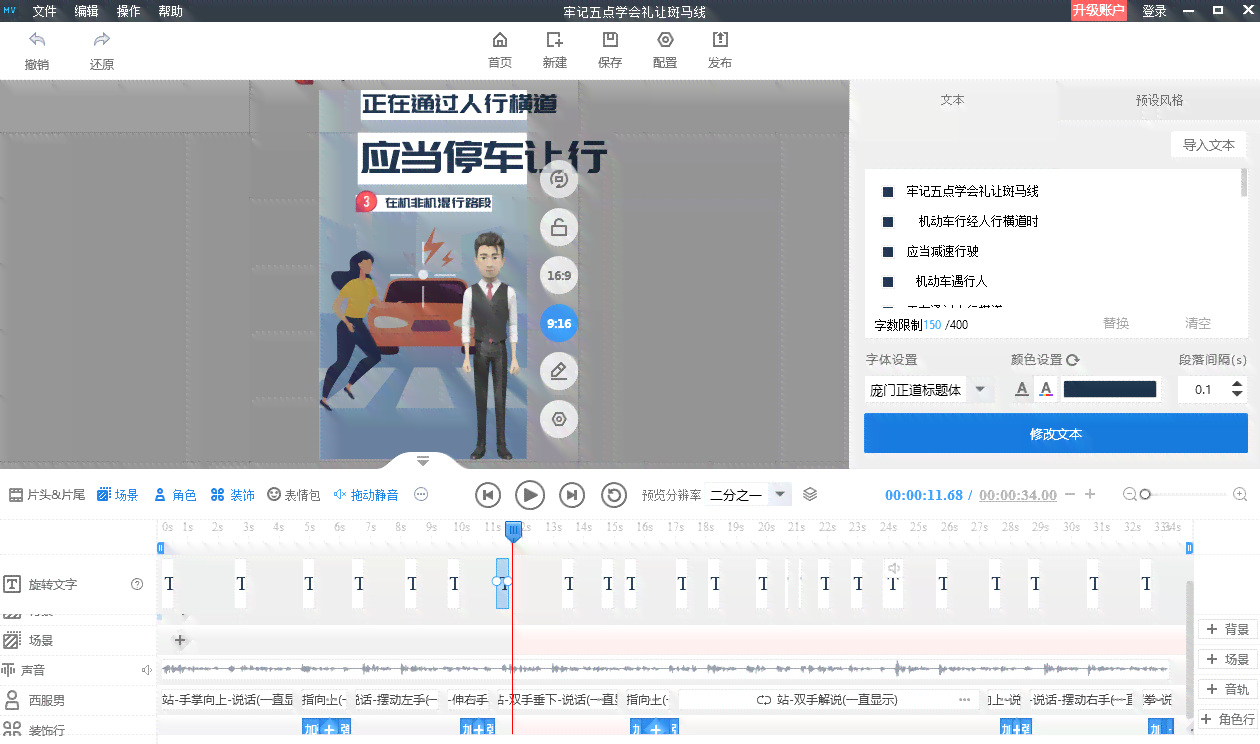This screenshot has height=744, width=1260.
Task: Open the 操作 menu
Action: pos(129,11)
